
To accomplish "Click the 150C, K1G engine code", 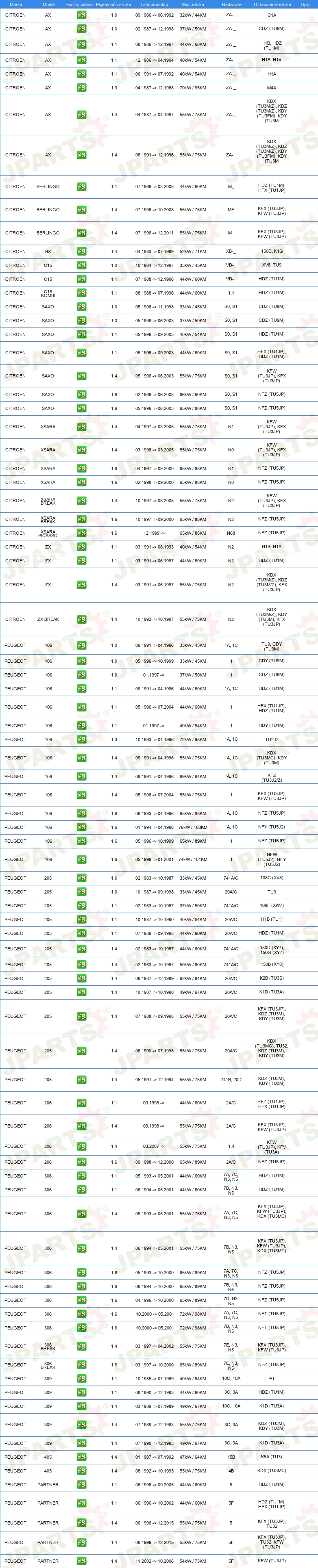I will tap(272, 252).
